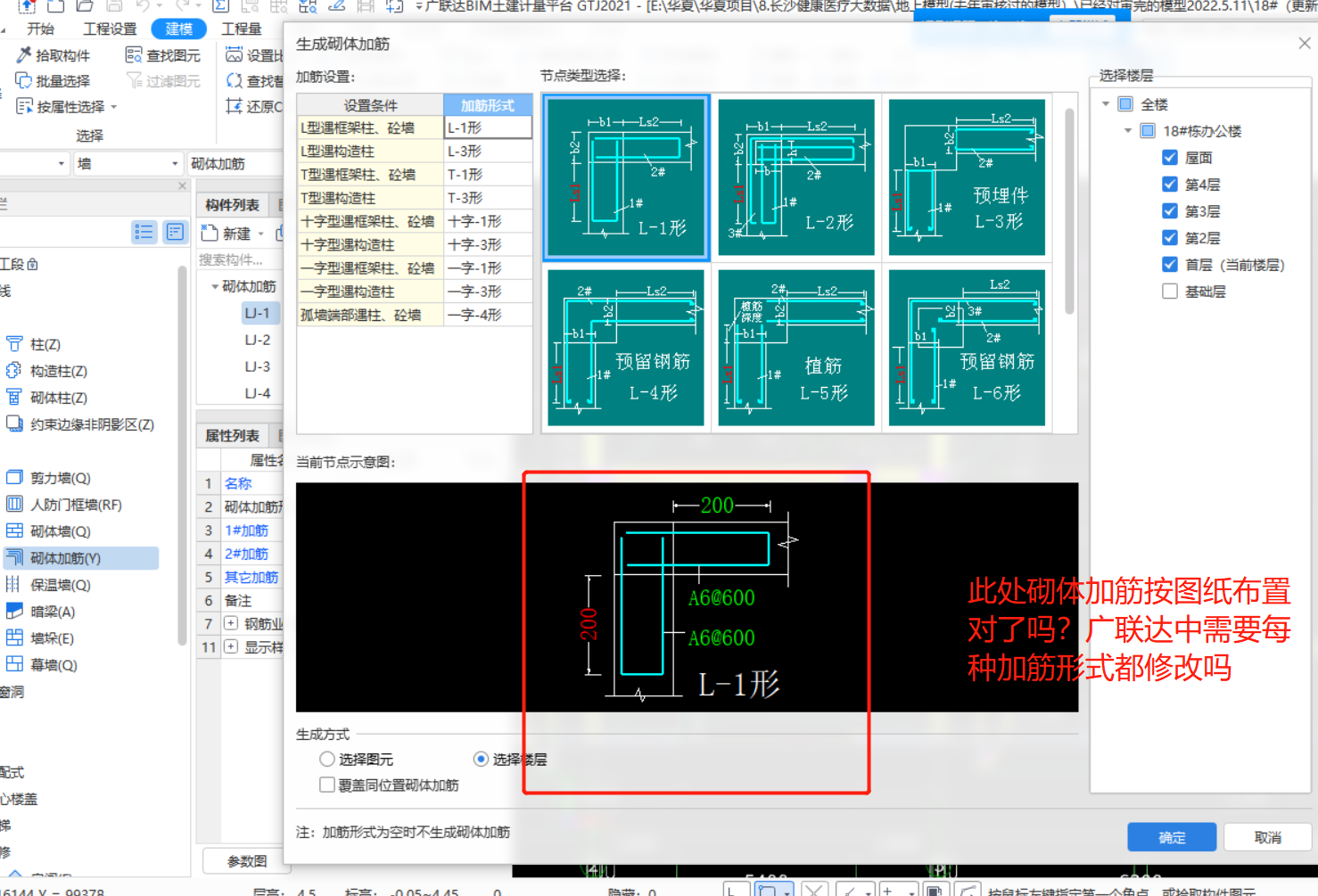Switch to the 工程量 ribbon tab
This screenshot has height=896, width=1318.
click(x=241, y=28)
